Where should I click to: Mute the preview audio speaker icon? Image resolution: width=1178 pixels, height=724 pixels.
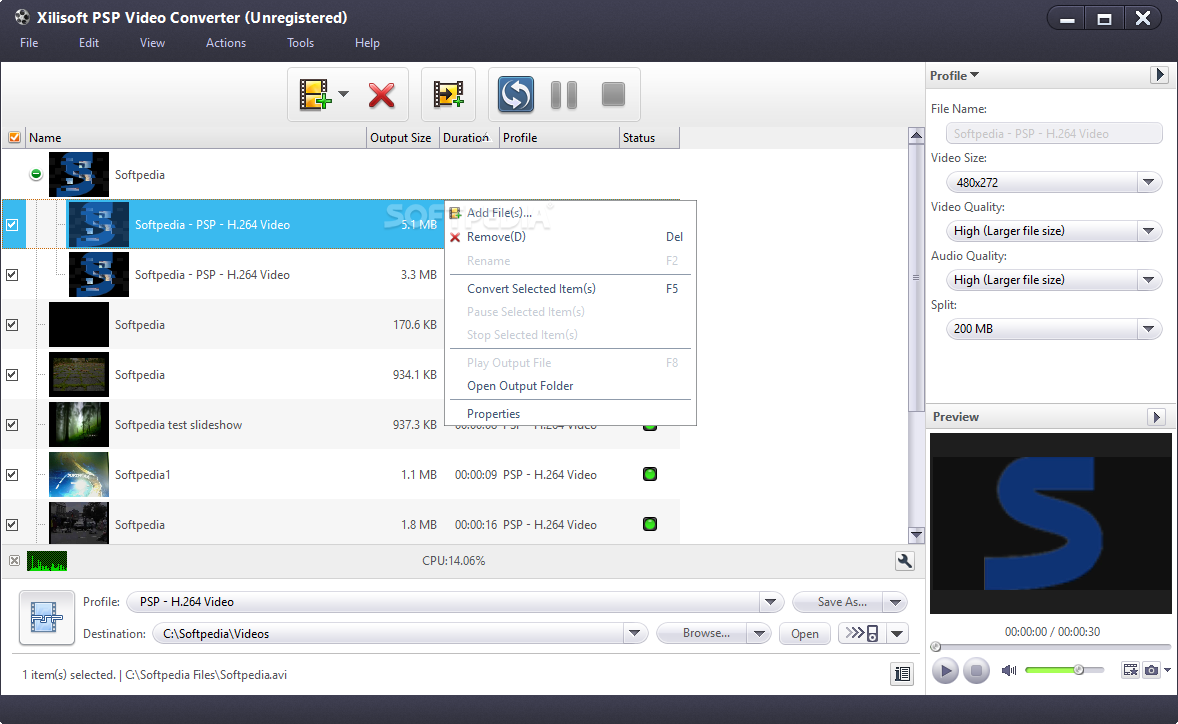[1009, 670]
